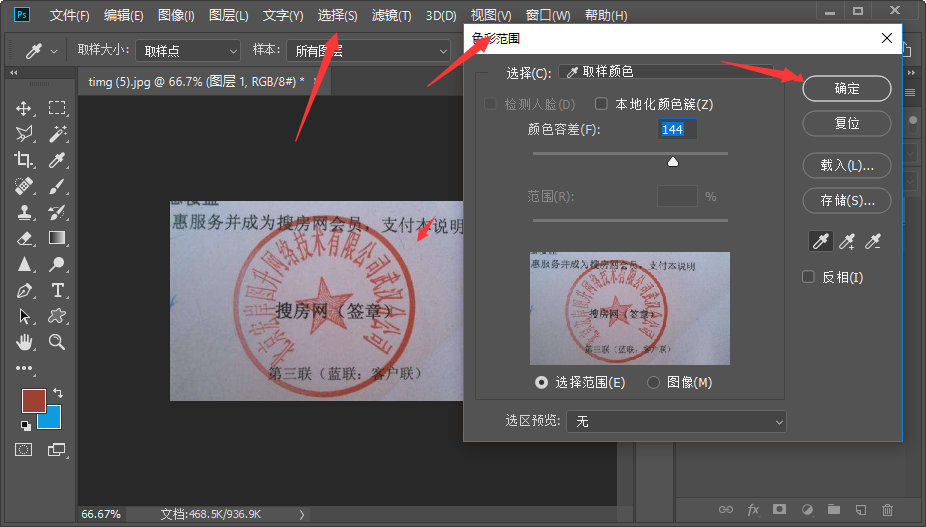Viewport: 926px width, 527px height.
Task: Confirm with the 确定 button
Action: click(847, 89)
